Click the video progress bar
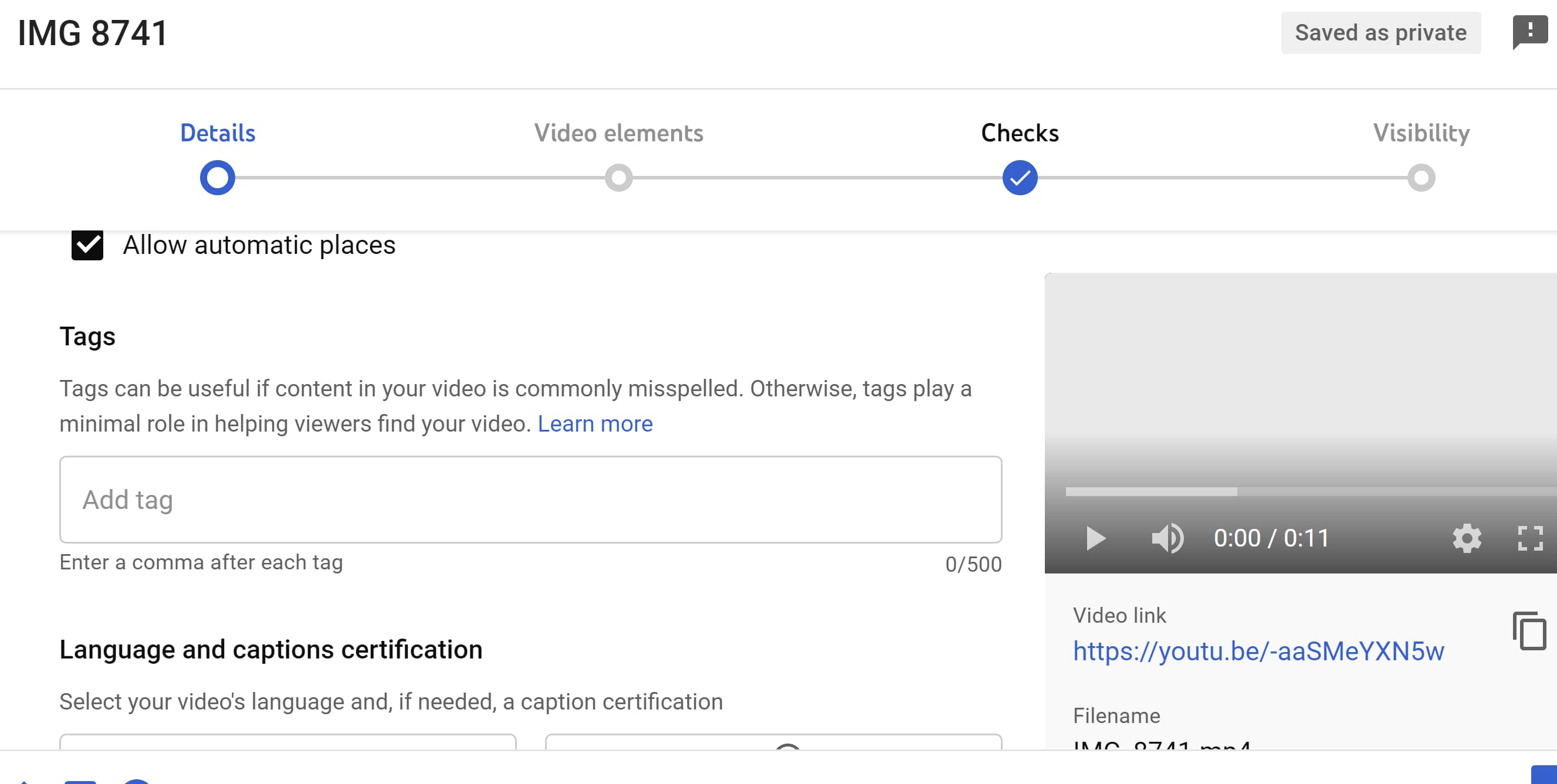This screenshot has width=1557, height=784. [1311, 491]
